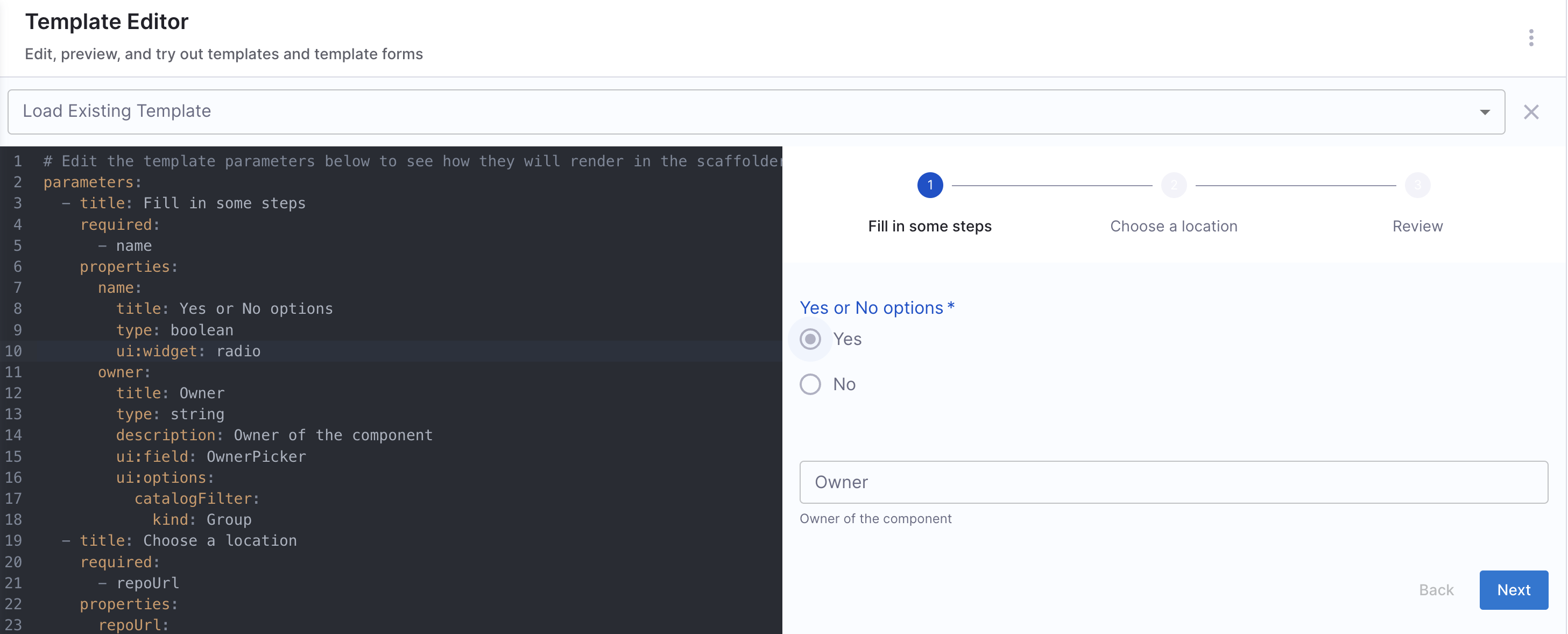This screenshot has width=1568, height=634.
Task: Open the Load Existing Template combo box
Action: click(x=730, y=111)
